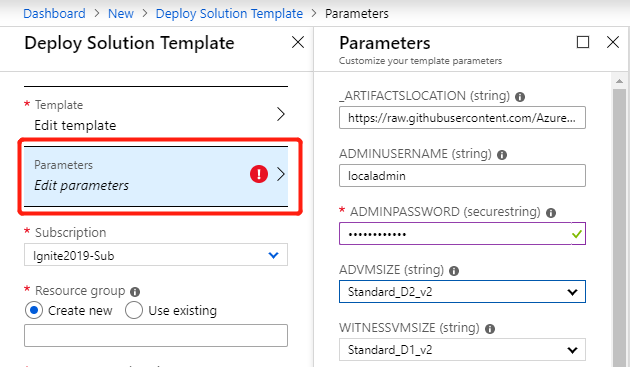The height and width of the screenshot is (367, 630).
Task: Expand the WITNESSVMSIZE Standard_D1_v2 dropdown
Action: tap(462, 350)
